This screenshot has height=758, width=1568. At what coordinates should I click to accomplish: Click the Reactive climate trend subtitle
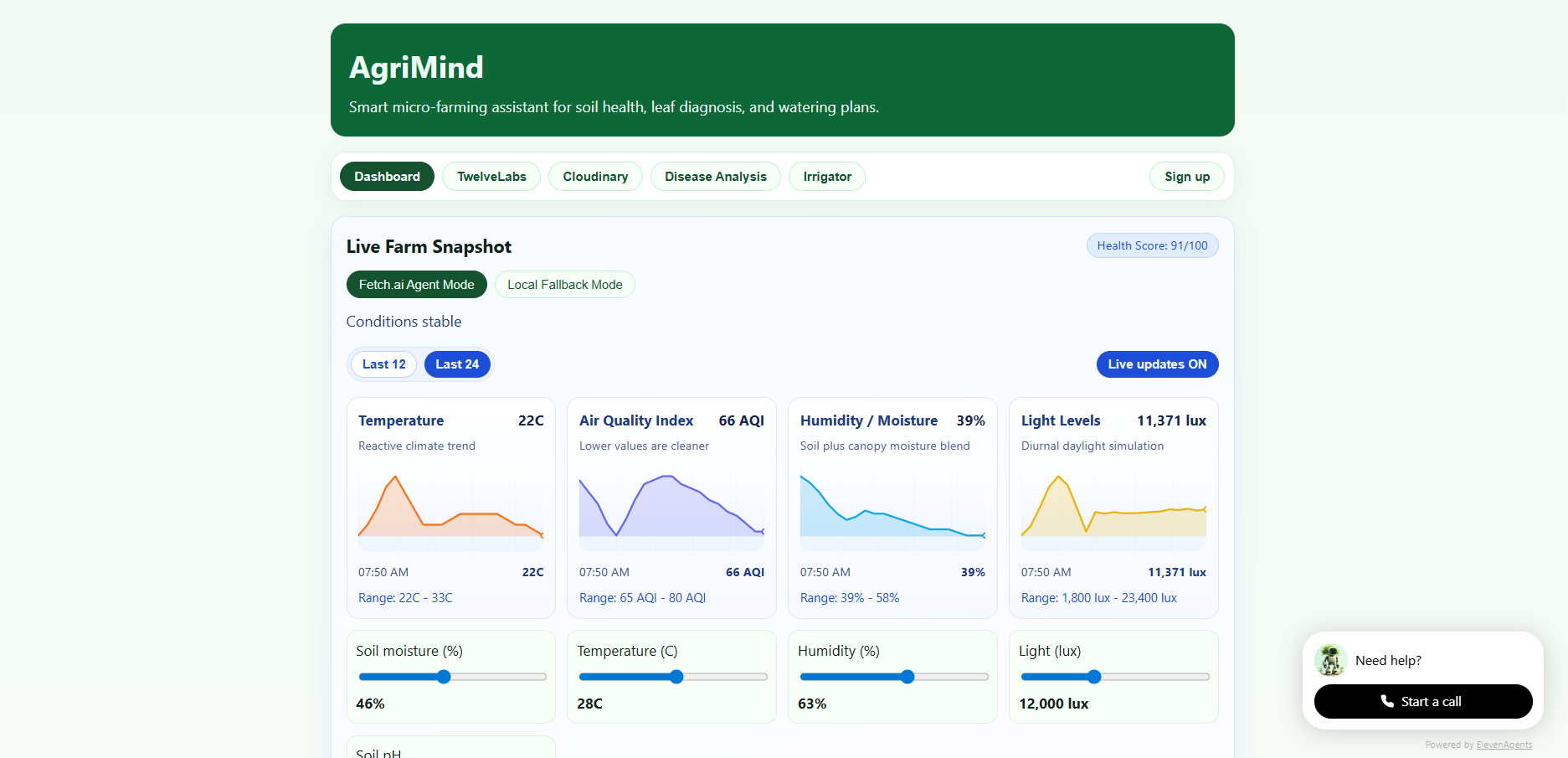[x=417, y=446]
